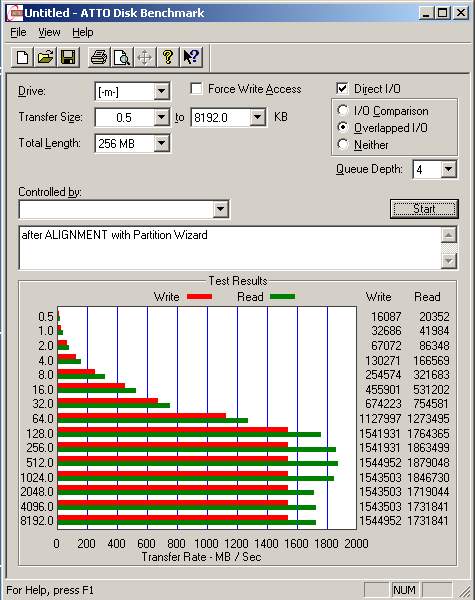Click the status bar text For Help, press F1
Viewport: 475px width, 600px height.
(x=50, y=590)
